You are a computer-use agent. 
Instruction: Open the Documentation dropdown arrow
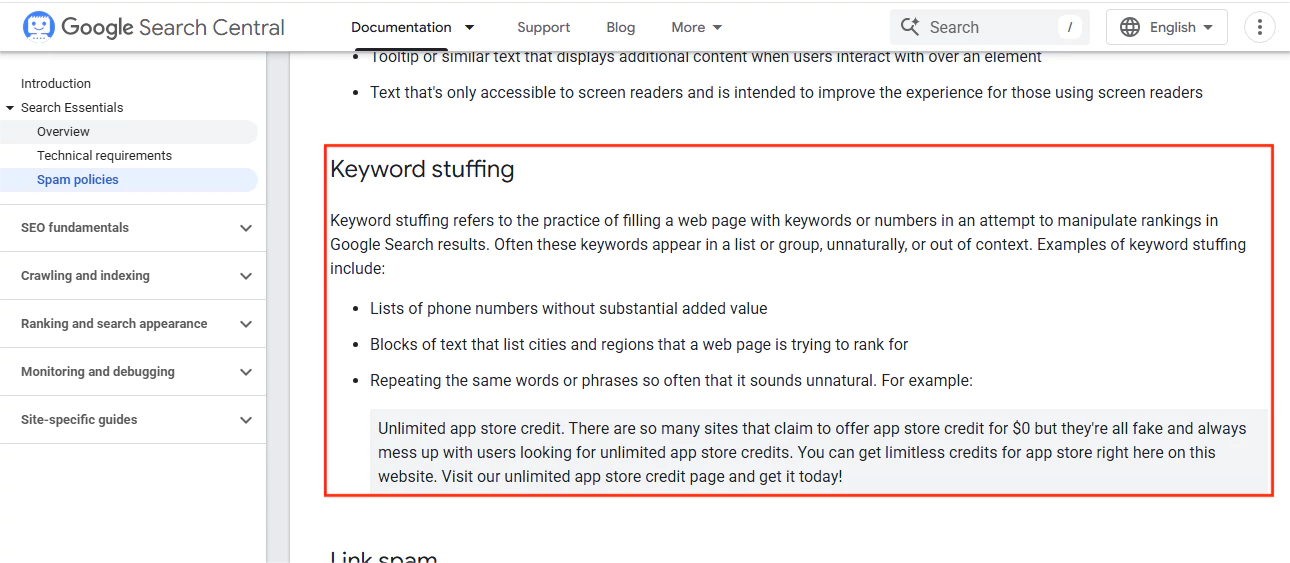point(470,27)
